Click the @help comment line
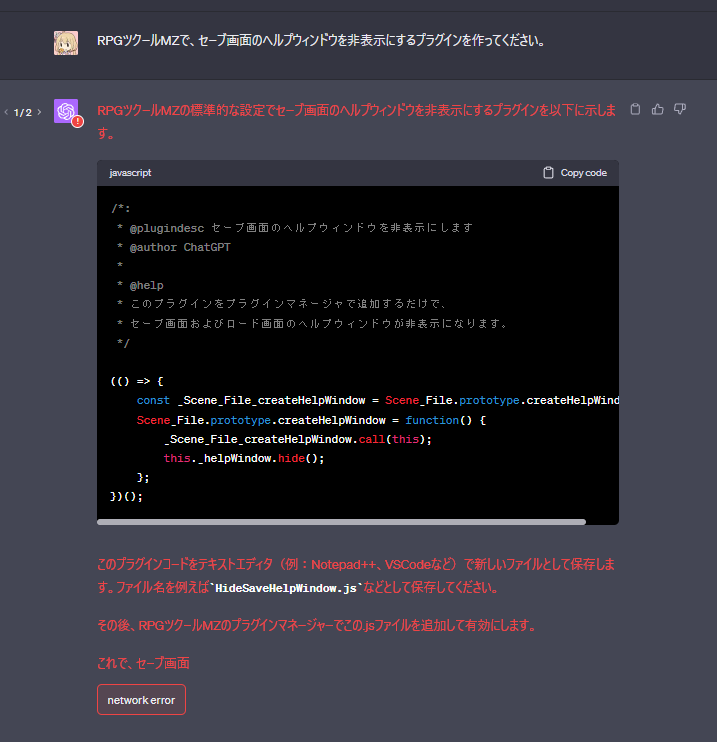Image resolution: width=717 pixels, height=742 pixels. (140, 285)
